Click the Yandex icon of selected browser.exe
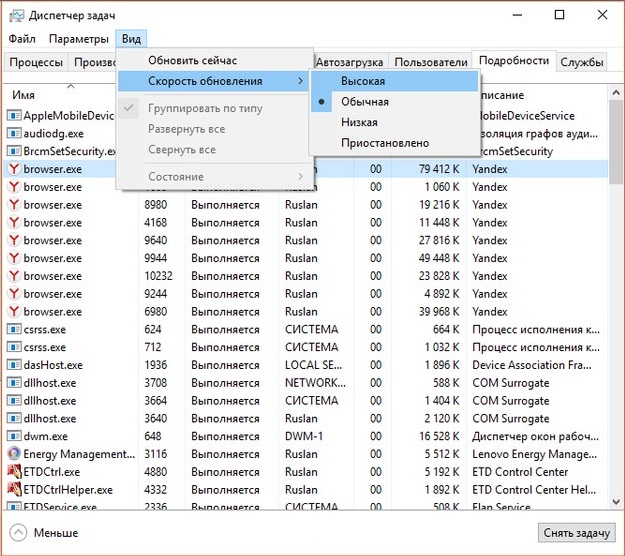 14,169
